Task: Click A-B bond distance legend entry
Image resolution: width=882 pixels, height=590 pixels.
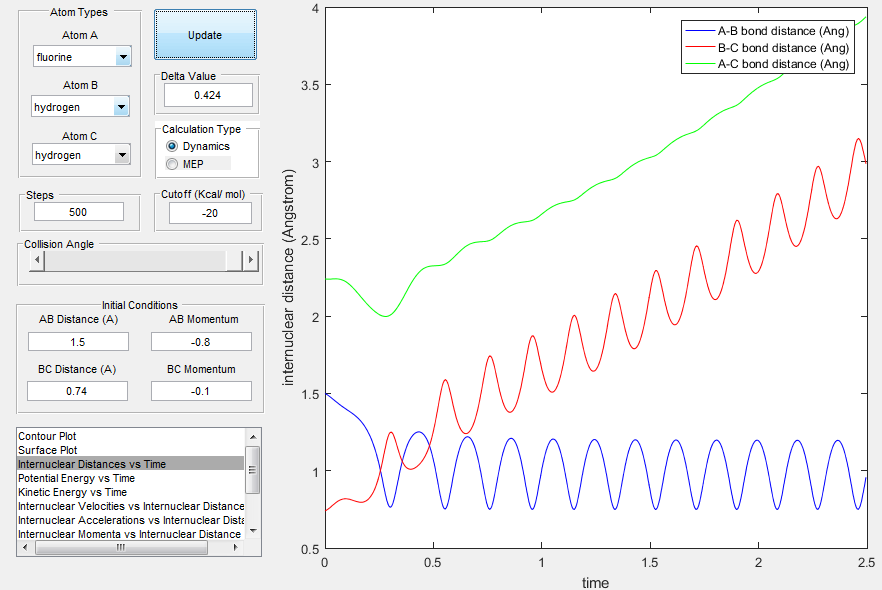Action: coord(768,31)
